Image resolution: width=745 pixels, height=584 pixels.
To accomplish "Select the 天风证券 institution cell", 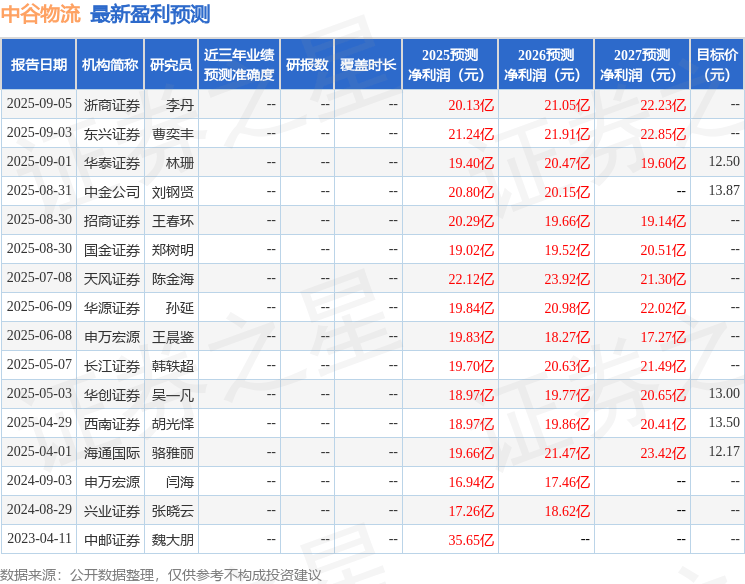I will 112,279.
